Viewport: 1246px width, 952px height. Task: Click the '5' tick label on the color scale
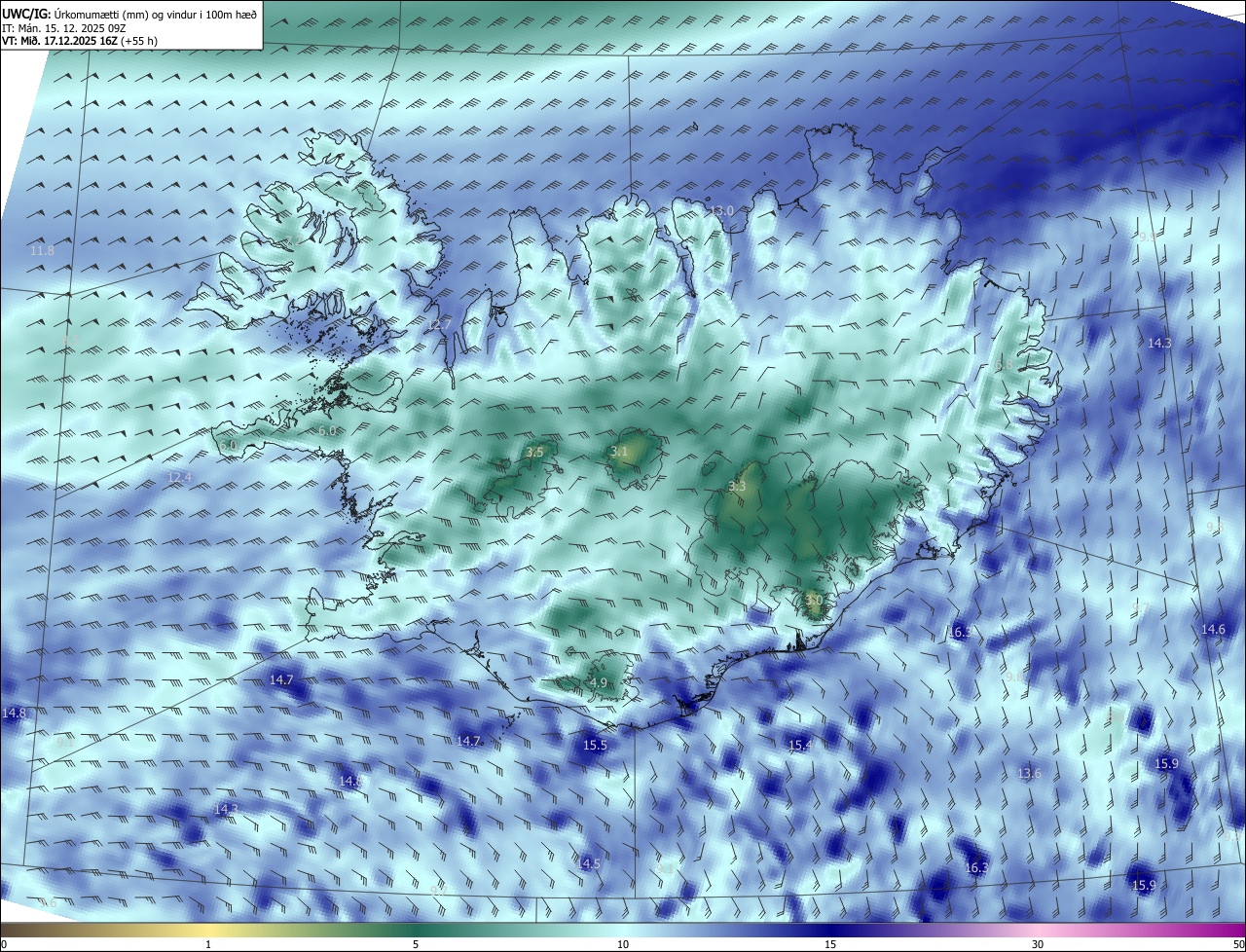point(416,944)
